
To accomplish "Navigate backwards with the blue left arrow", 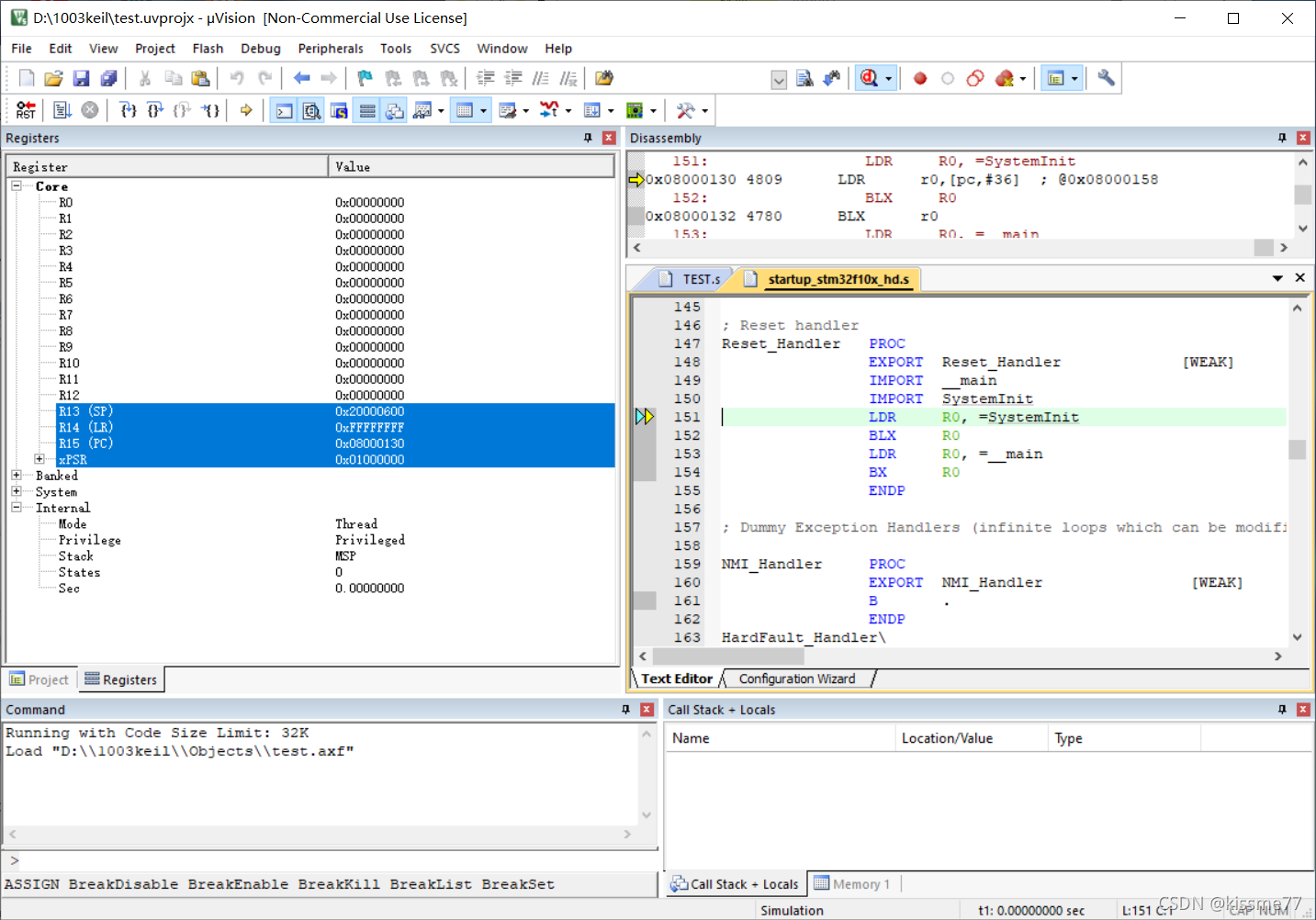I will (301, 79).
